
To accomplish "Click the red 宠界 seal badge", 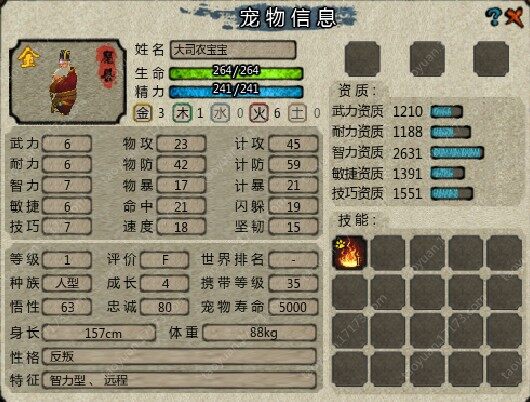I will coord(106,67).
